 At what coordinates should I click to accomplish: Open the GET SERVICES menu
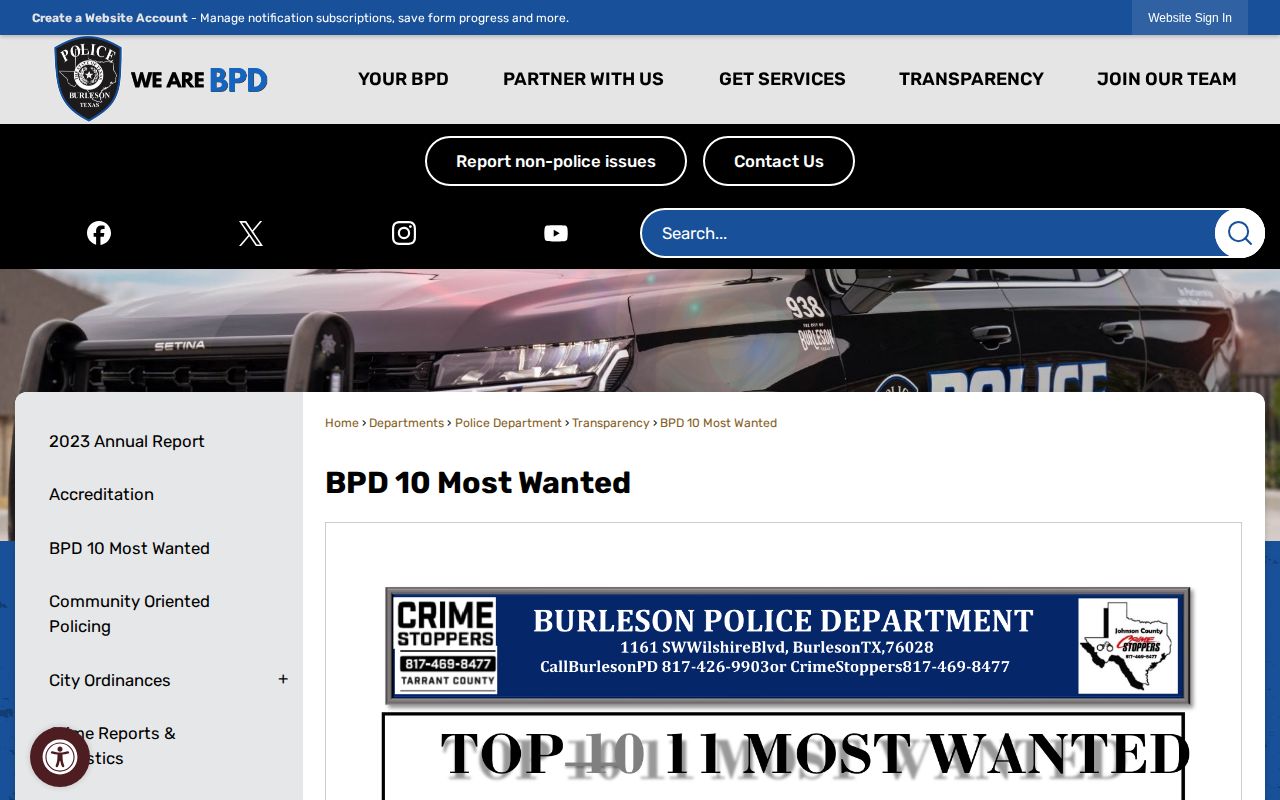(782, 79)
